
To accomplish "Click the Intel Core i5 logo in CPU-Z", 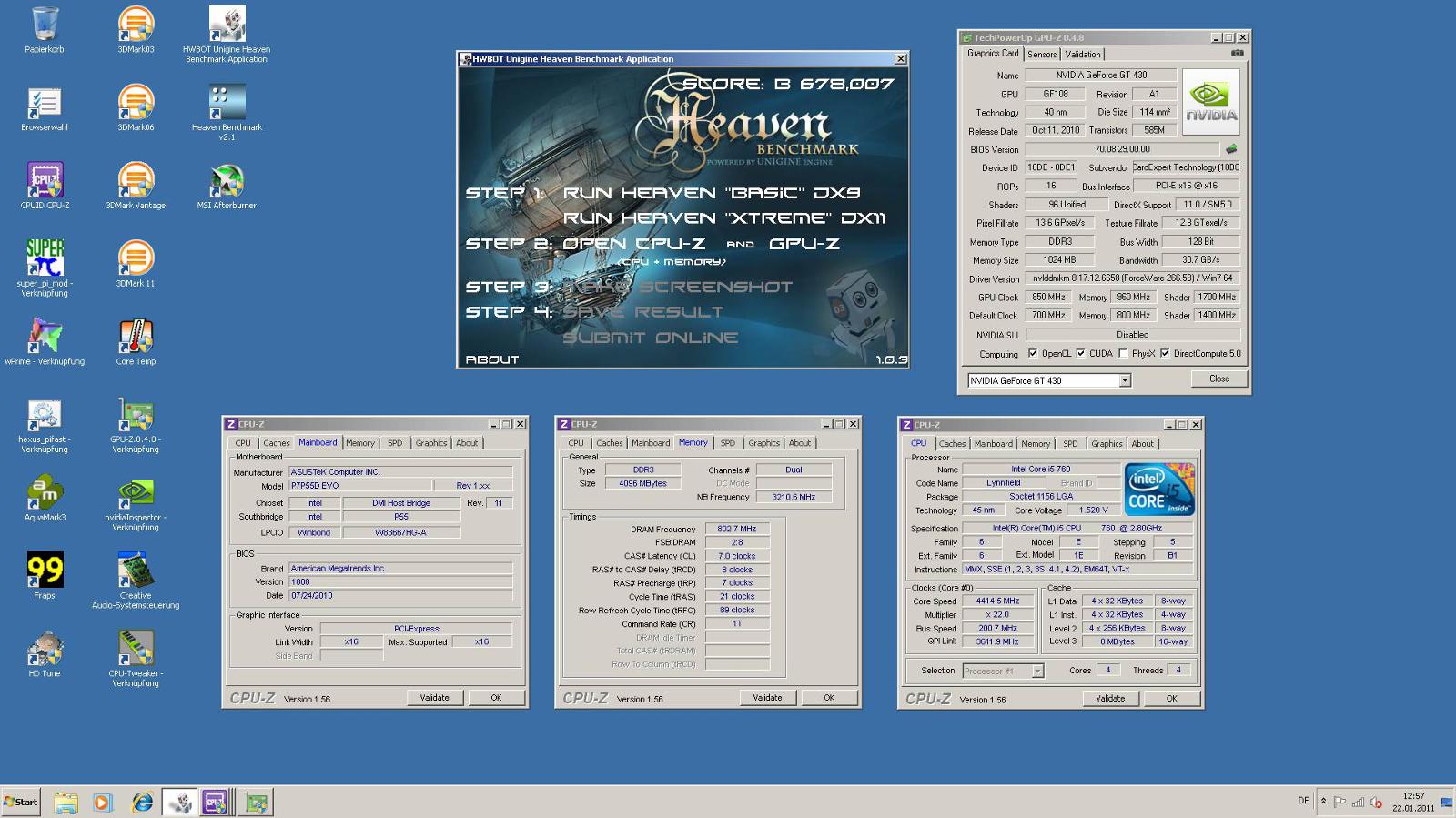I will click(1159, 490).
